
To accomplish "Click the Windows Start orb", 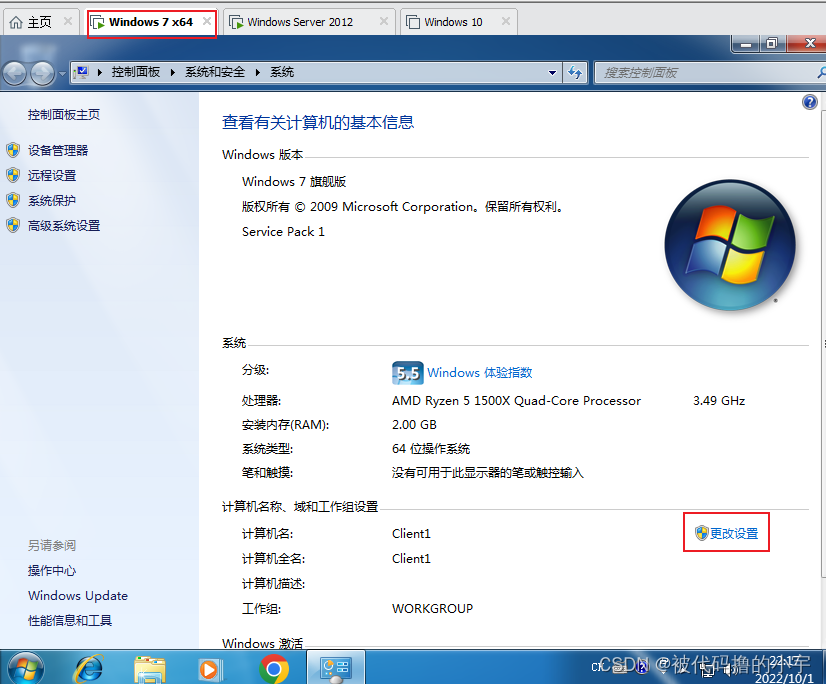I will click(x=25, y=668).
